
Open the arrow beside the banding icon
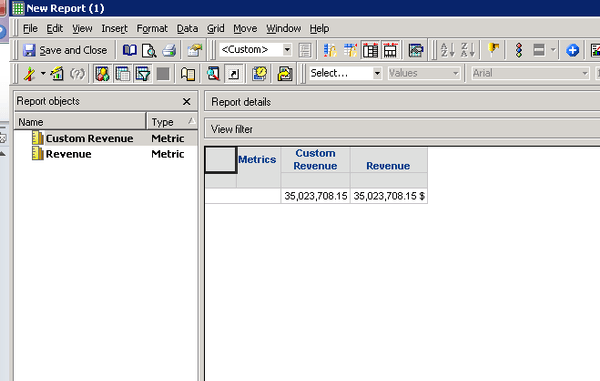553,50
